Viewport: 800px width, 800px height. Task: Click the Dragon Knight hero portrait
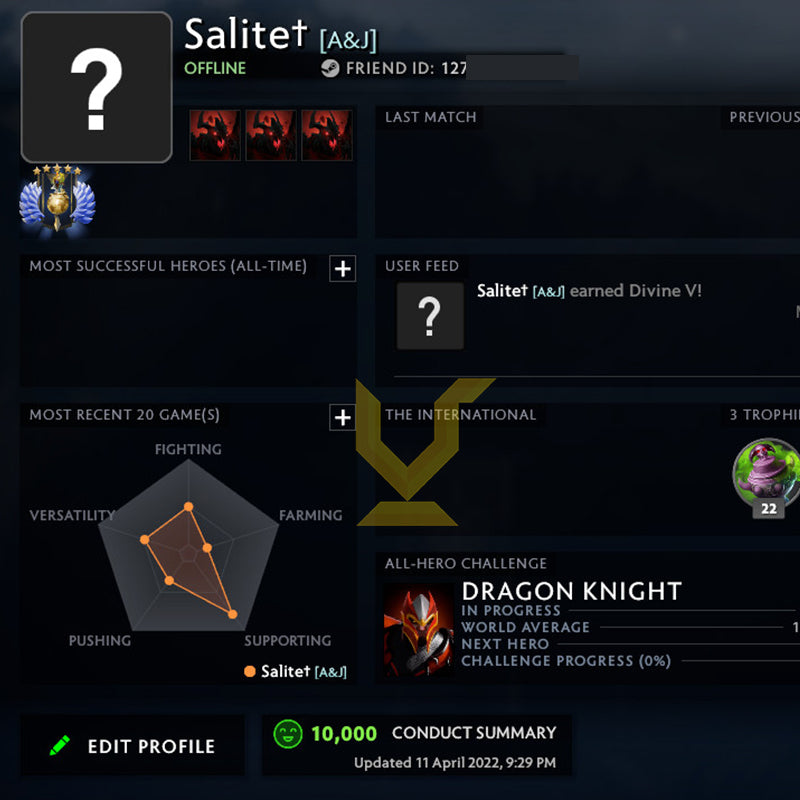[x=419, y=630]
